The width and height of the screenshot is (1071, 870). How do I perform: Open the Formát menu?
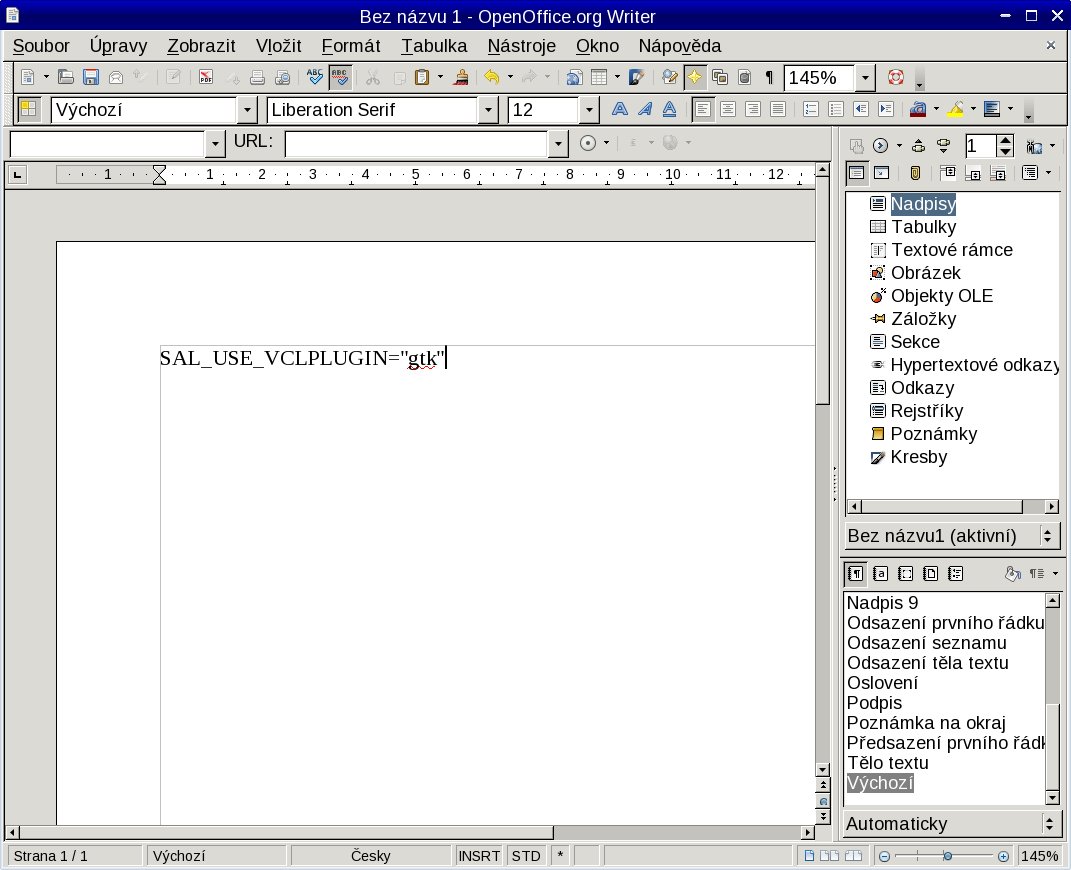350,46
